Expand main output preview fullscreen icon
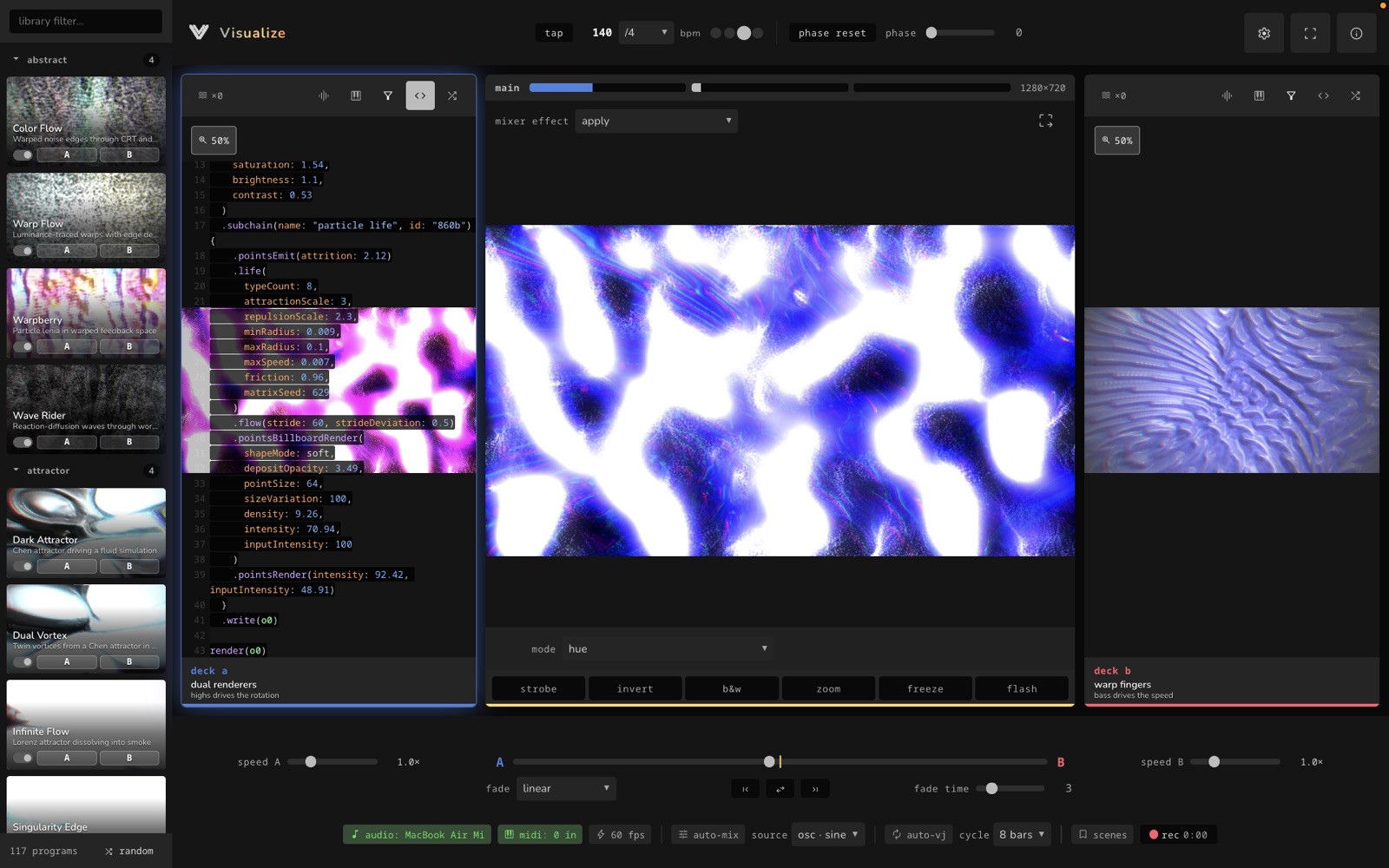The height and width of the screenshot is (868, 1389). 1046,122
